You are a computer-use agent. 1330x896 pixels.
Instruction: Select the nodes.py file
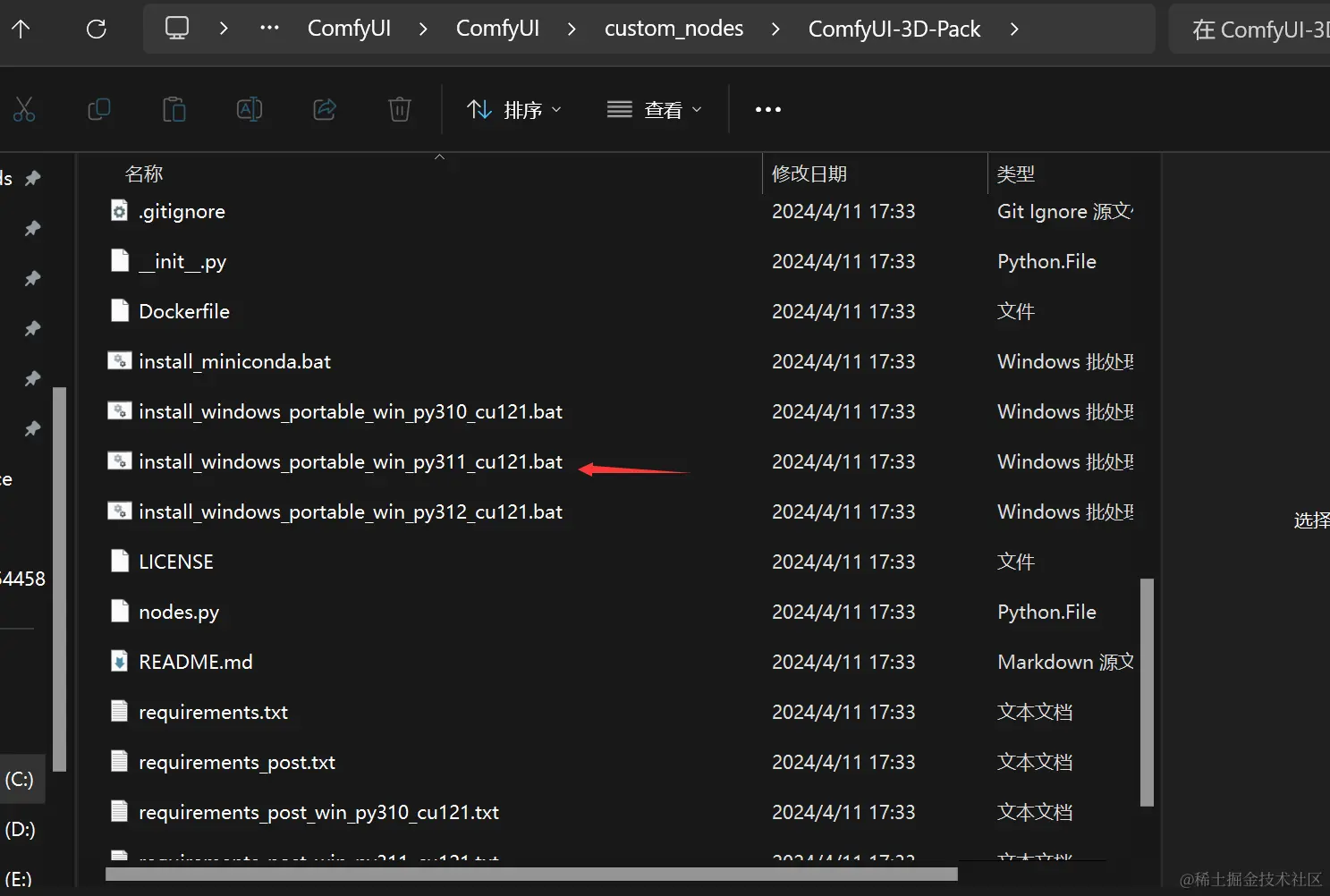pyautogui.click(x=179, y=612)
